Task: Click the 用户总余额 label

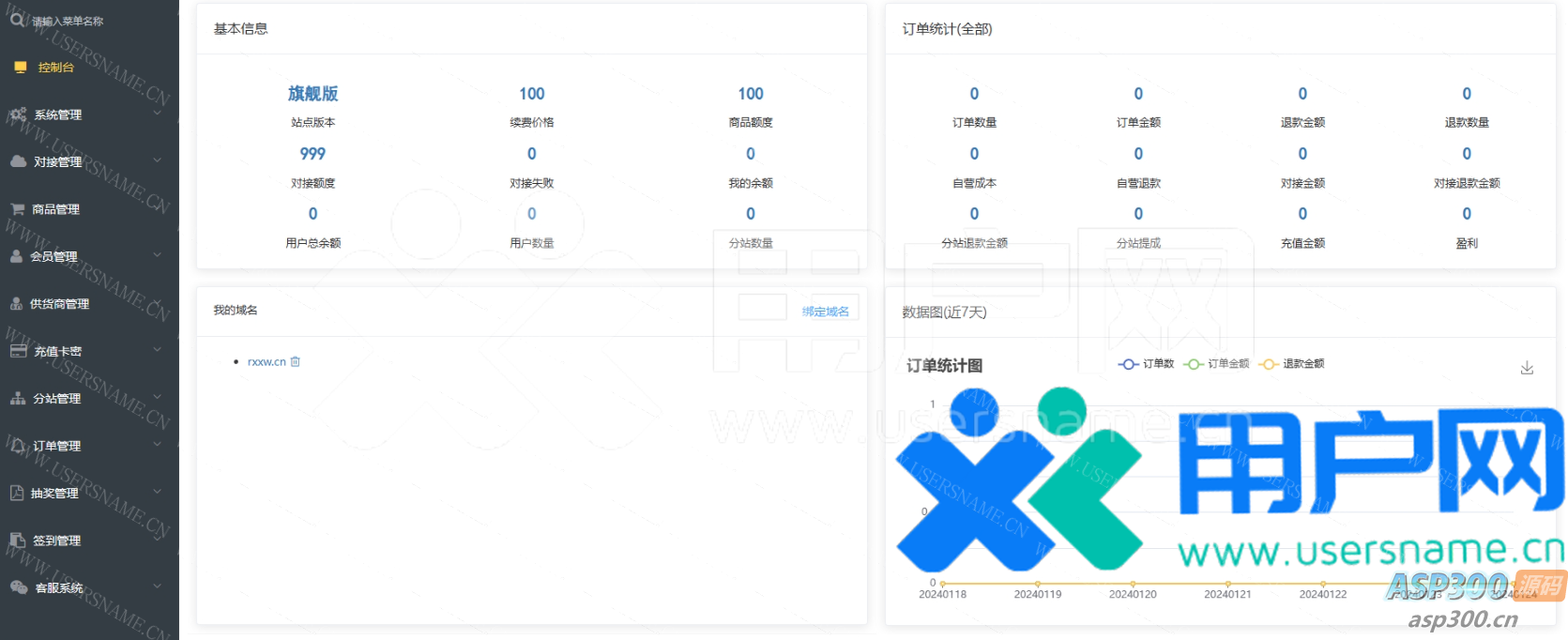Action: click(x=313, y=243)
